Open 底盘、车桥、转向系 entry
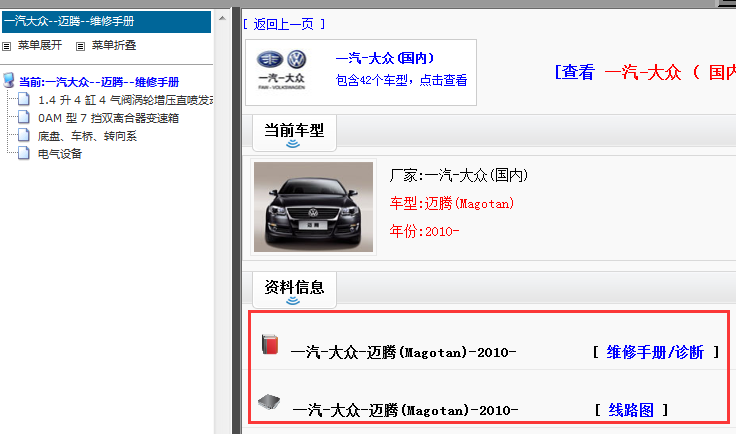The width and height of the screenshot is (736, 434). click(87, 136)
